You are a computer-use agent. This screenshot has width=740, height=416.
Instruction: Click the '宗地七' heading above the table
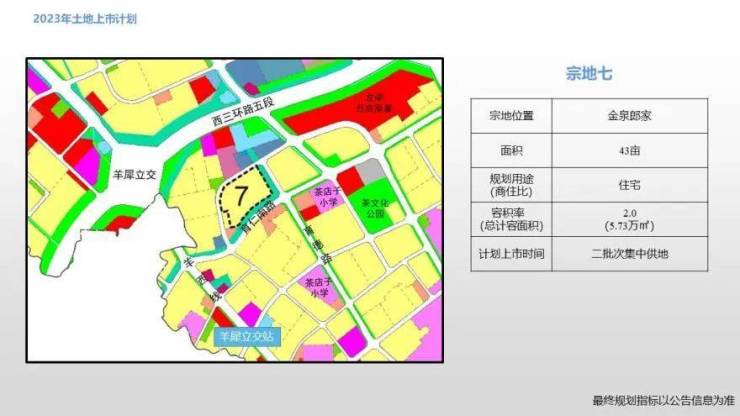point(589,73)
